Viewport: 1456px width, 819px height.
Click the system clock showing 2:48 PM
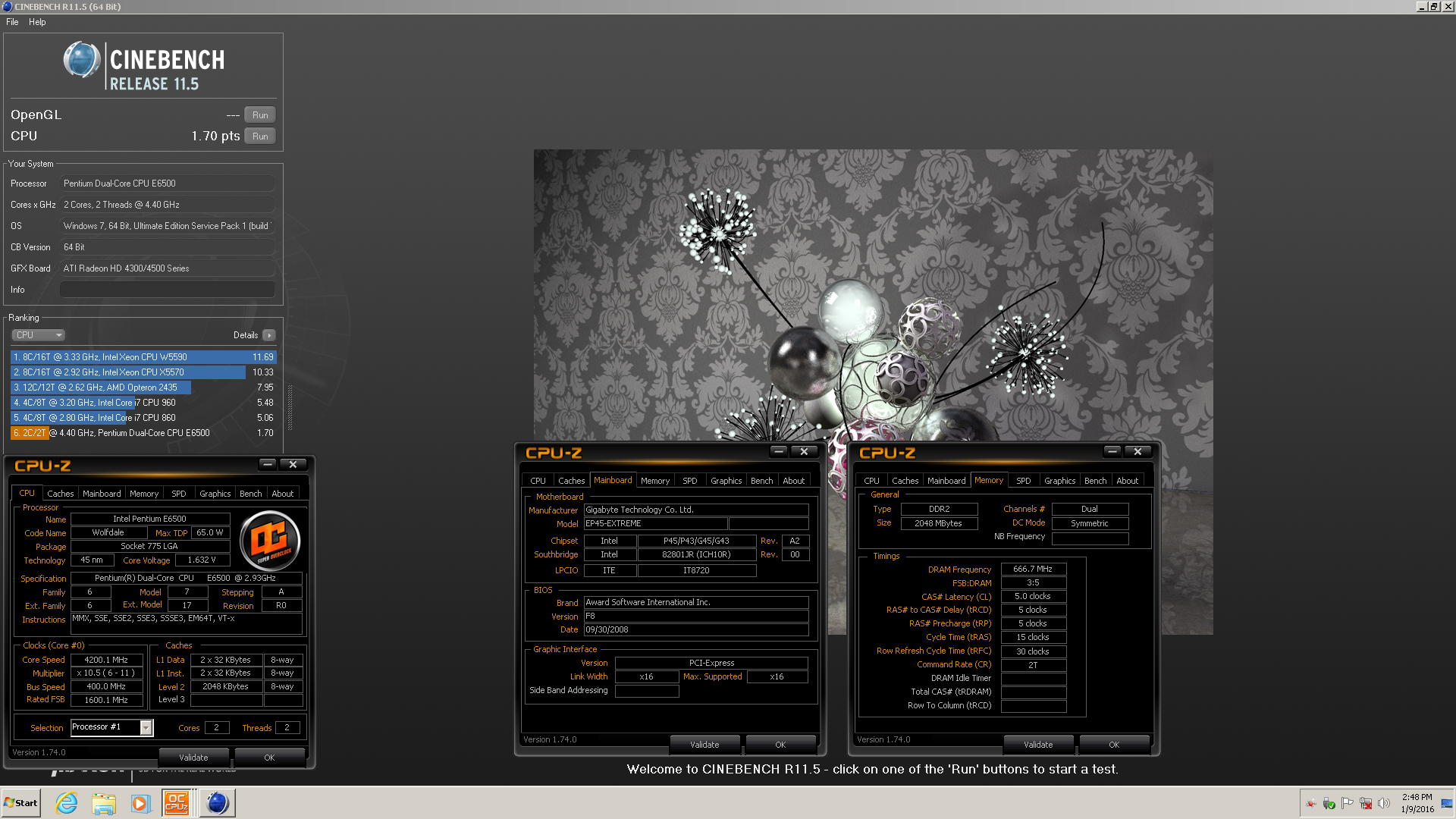tap(1417, 797)
